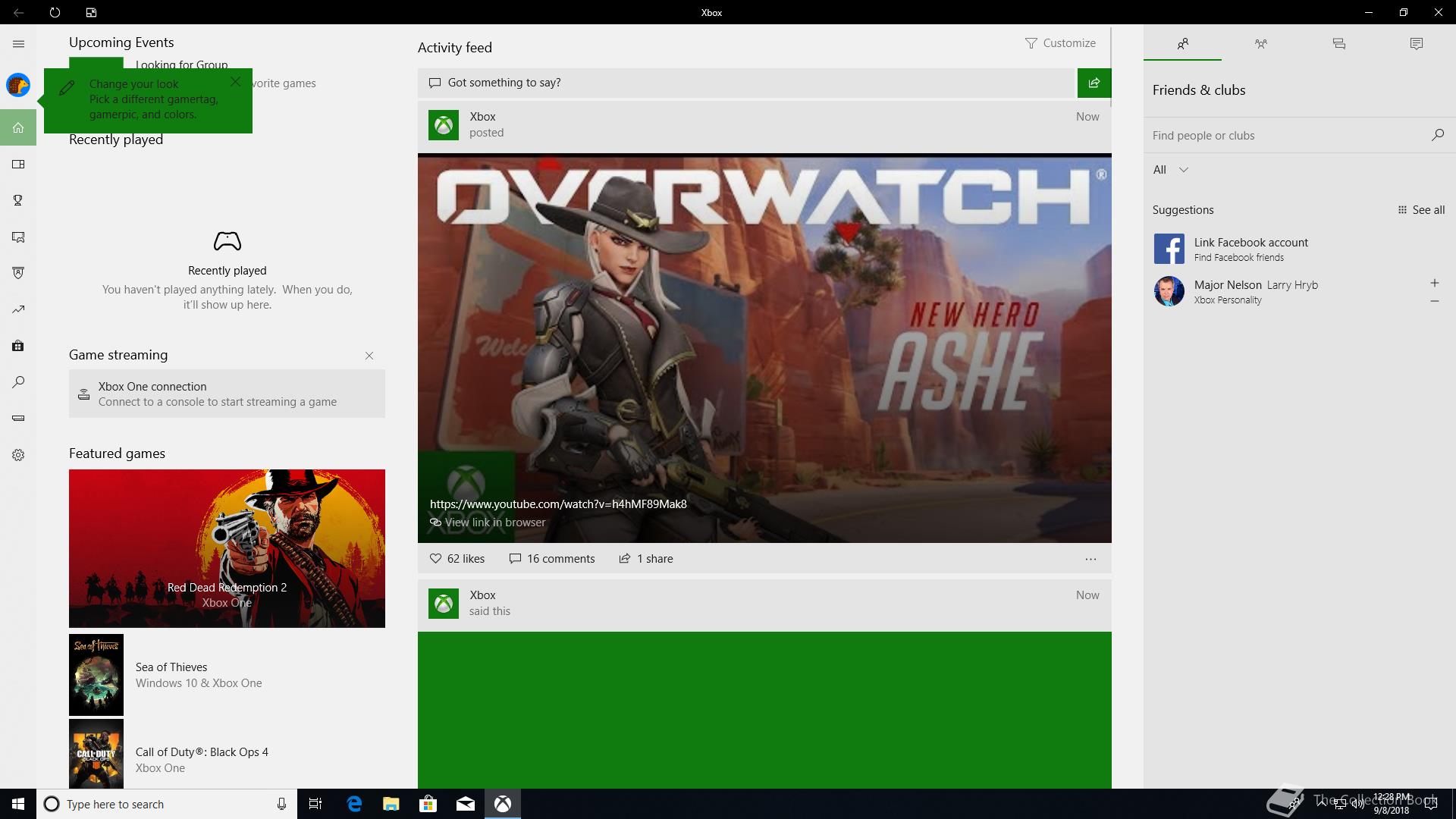Viewport: 1456px width, 819px height.
Task: Open 16 comments on Overwatch post
Action: [552, 559]
